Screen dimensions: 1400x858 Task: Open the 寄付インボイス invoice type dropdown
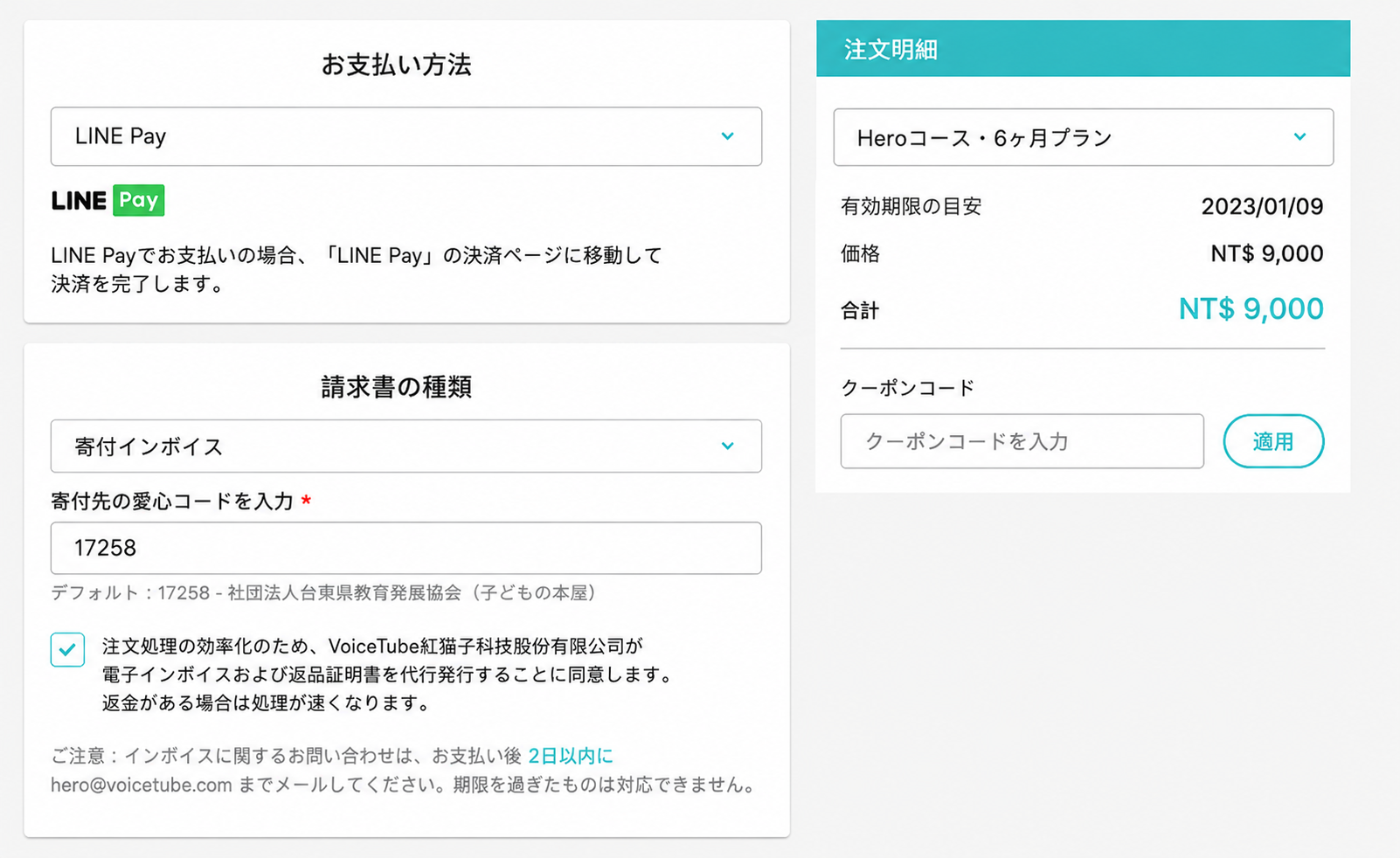point(405,446)
